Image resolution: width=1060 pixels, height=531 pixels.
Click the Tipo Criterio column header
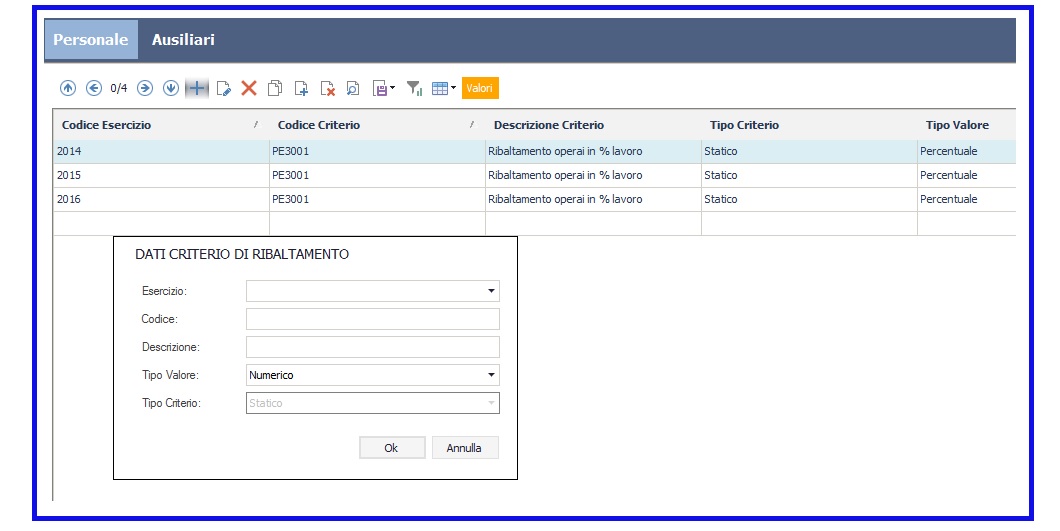coord(809,124)
